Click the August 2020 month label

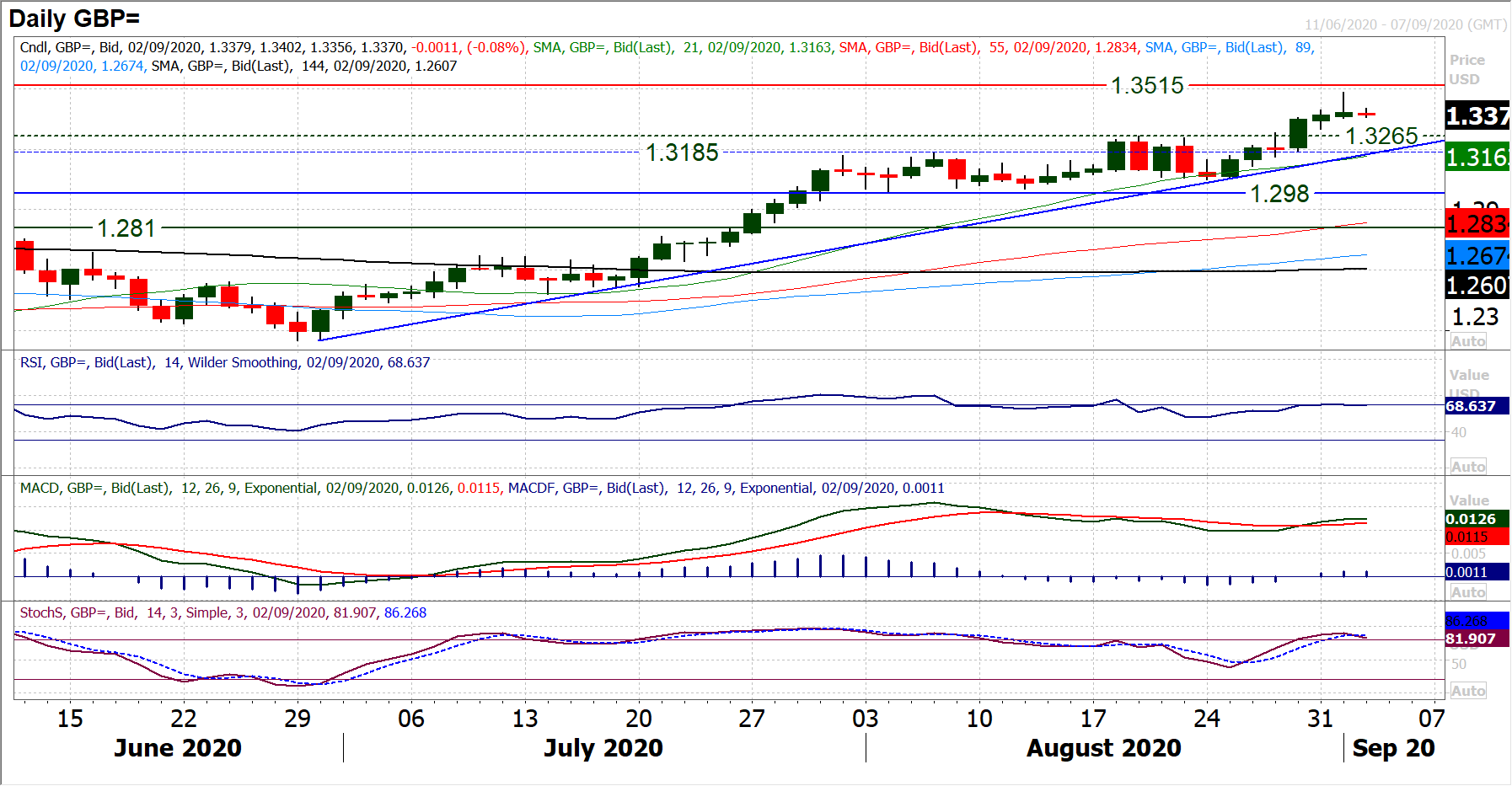click(1103, 748)
